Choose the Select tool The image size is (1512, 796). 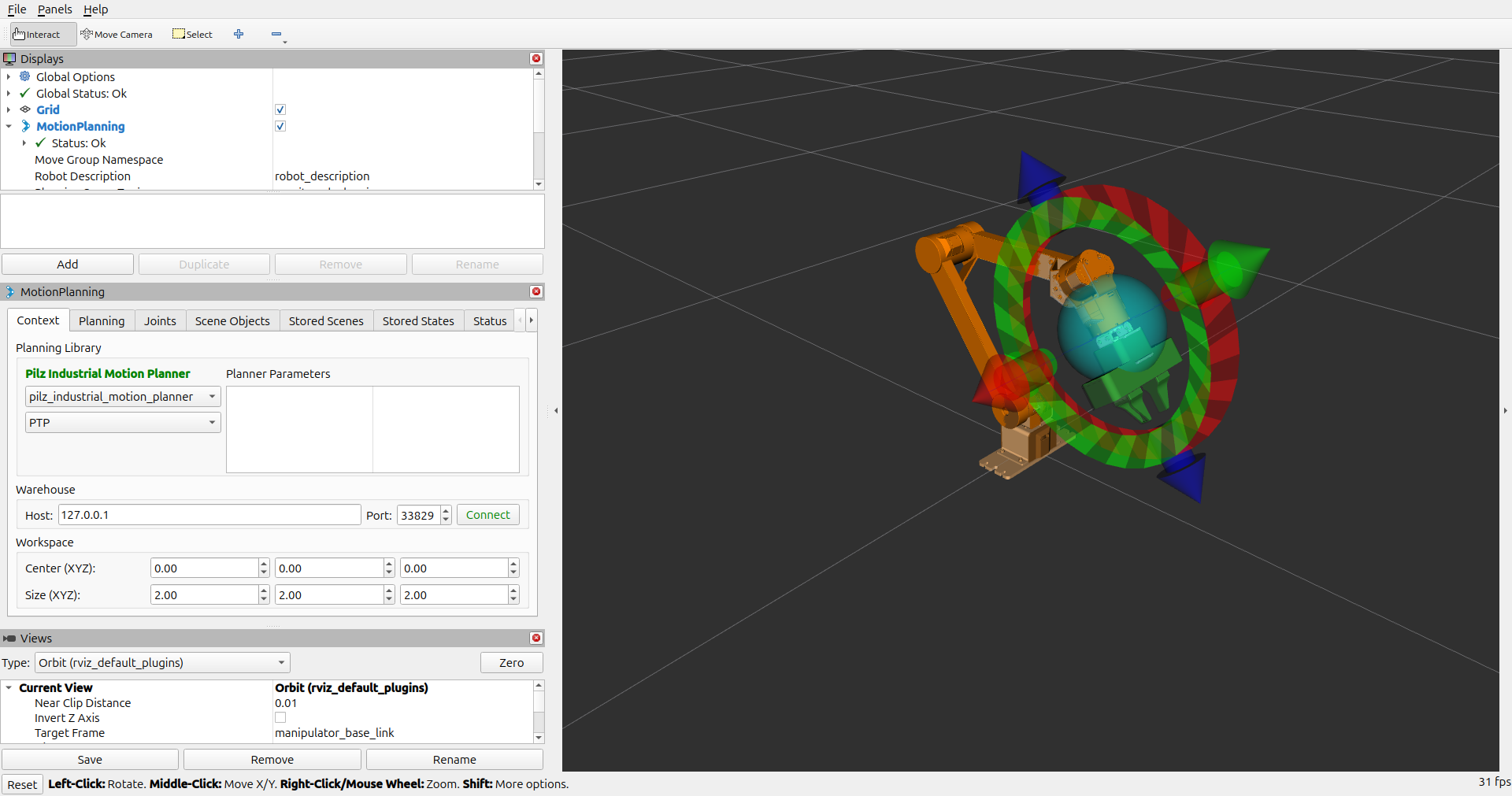click(x=193, y=34)
